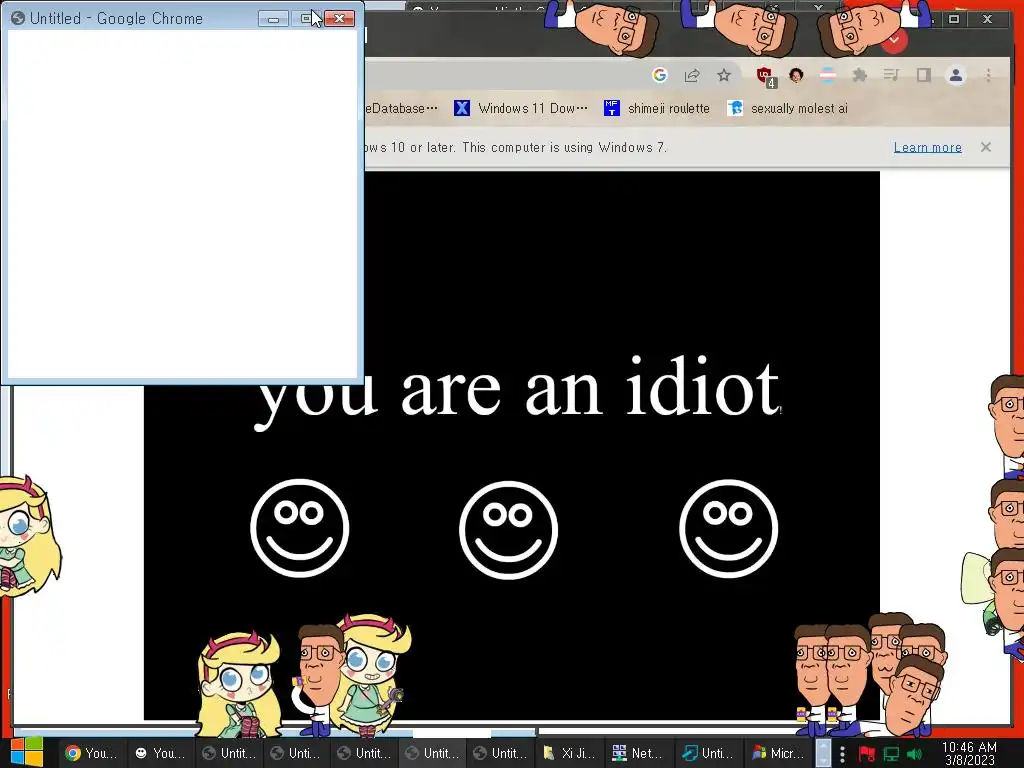Viewport: 1024px width, 768px height.
Task: Dismiss the Windows 7 warning info bar
Action: coord(985,147)
